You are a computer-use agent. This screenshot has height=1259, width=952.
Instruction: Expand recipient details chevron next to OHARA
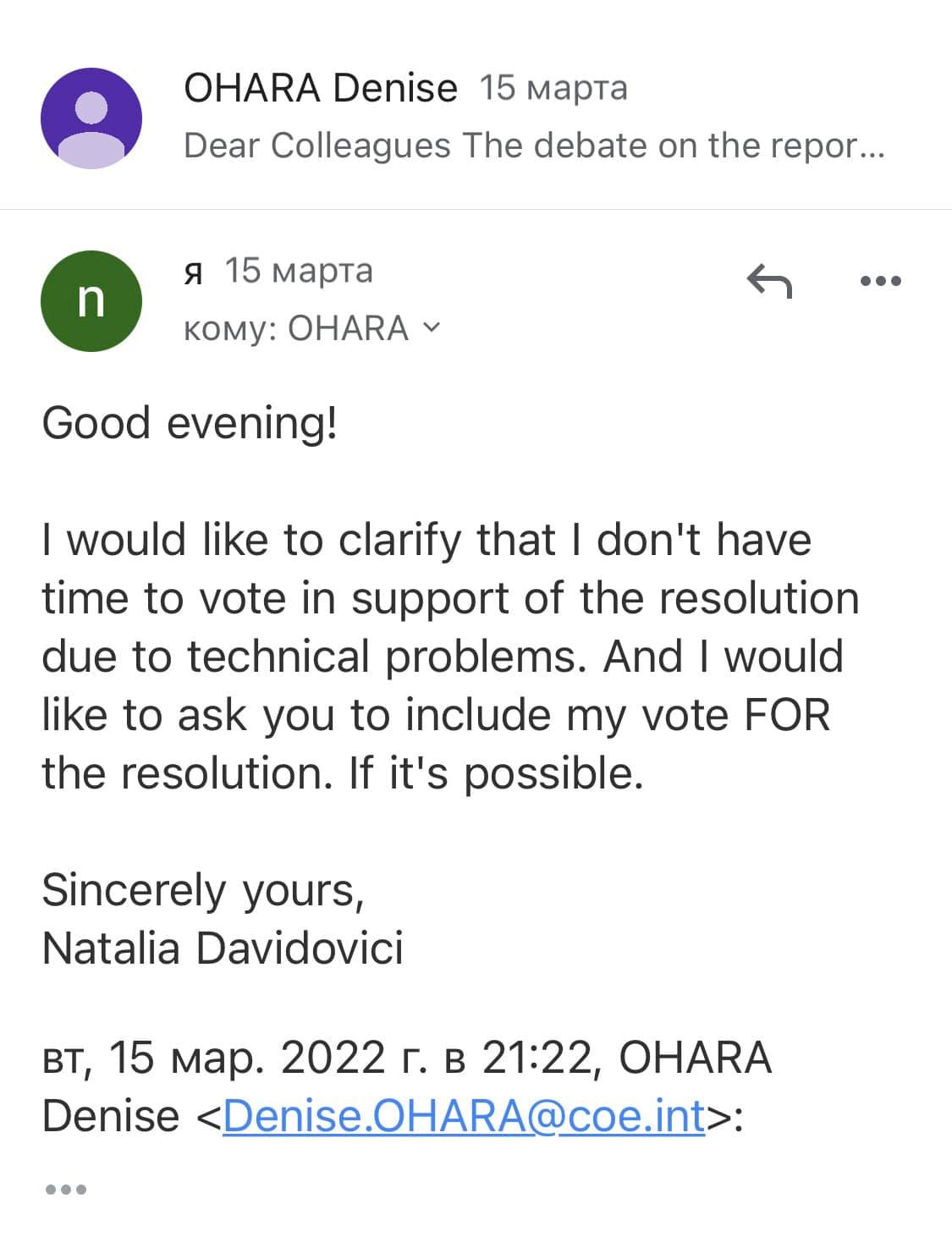[x=432, y=328]
